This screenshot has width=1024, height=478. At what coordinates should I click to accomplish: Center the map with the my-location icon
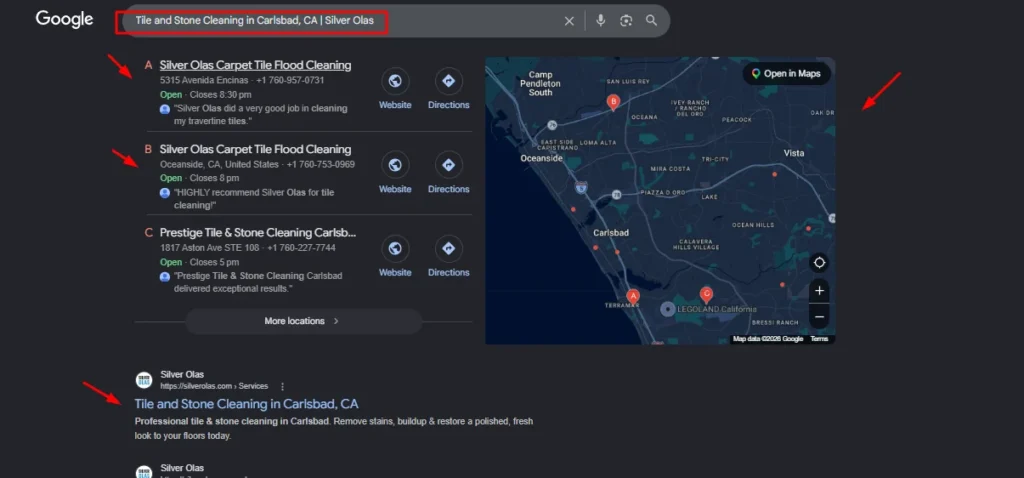[819, 263]
